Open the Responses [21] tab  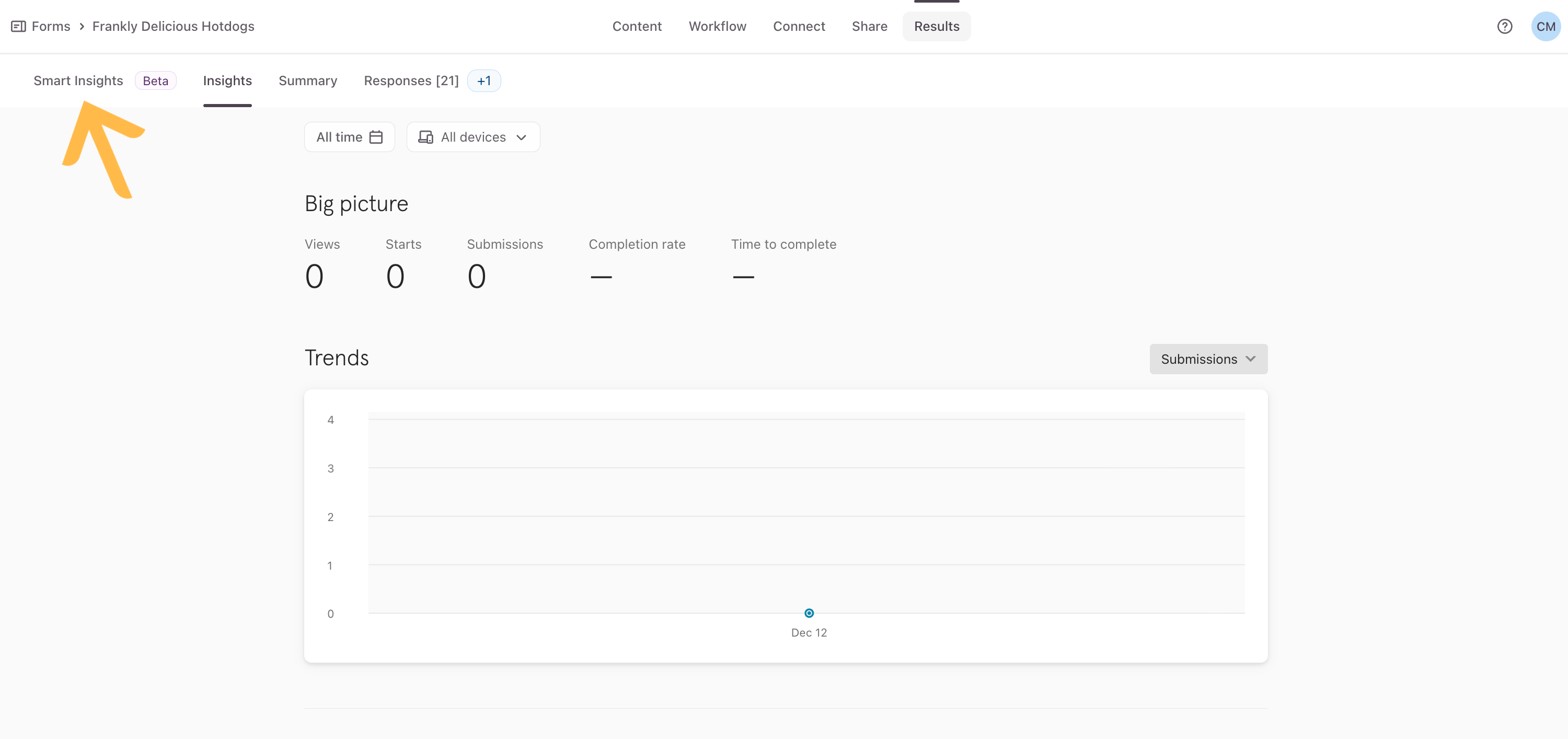click(x=411, y=81)
